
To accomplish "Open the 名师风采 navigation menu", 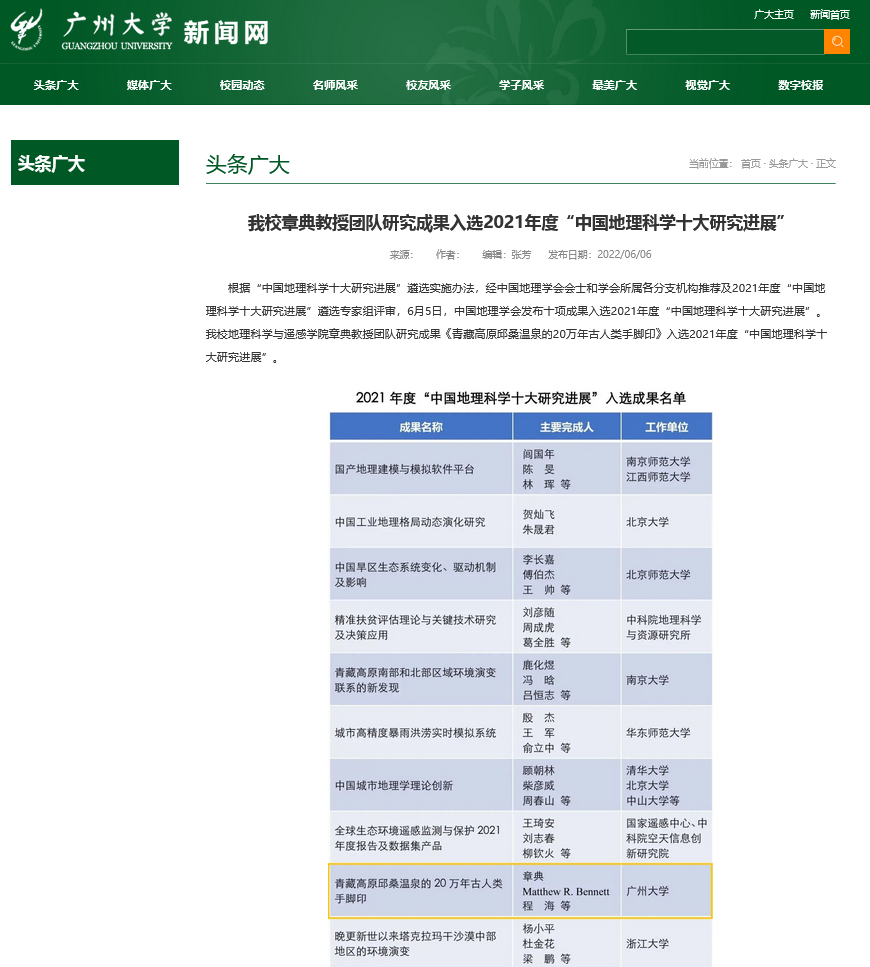I will (335, 85).
